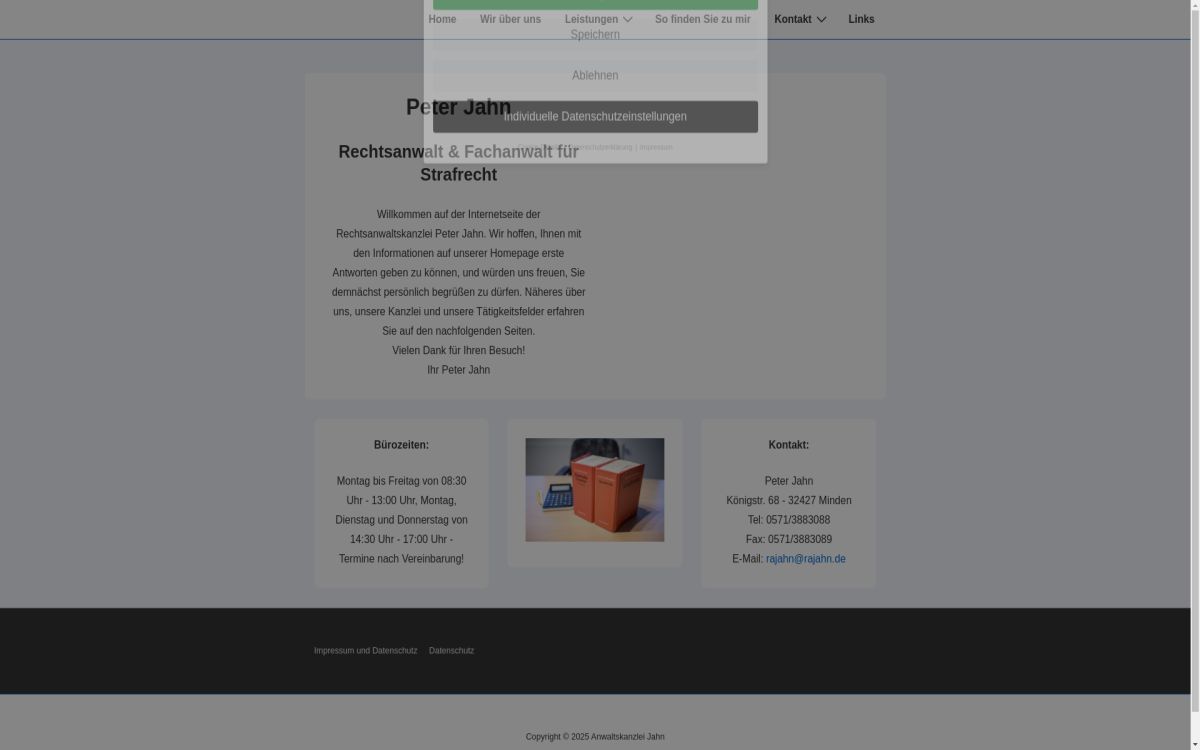The height and width of the screenshot is (750, 1200).
Task: Reject cookies via the Ablehnen button
Action: 594,75
